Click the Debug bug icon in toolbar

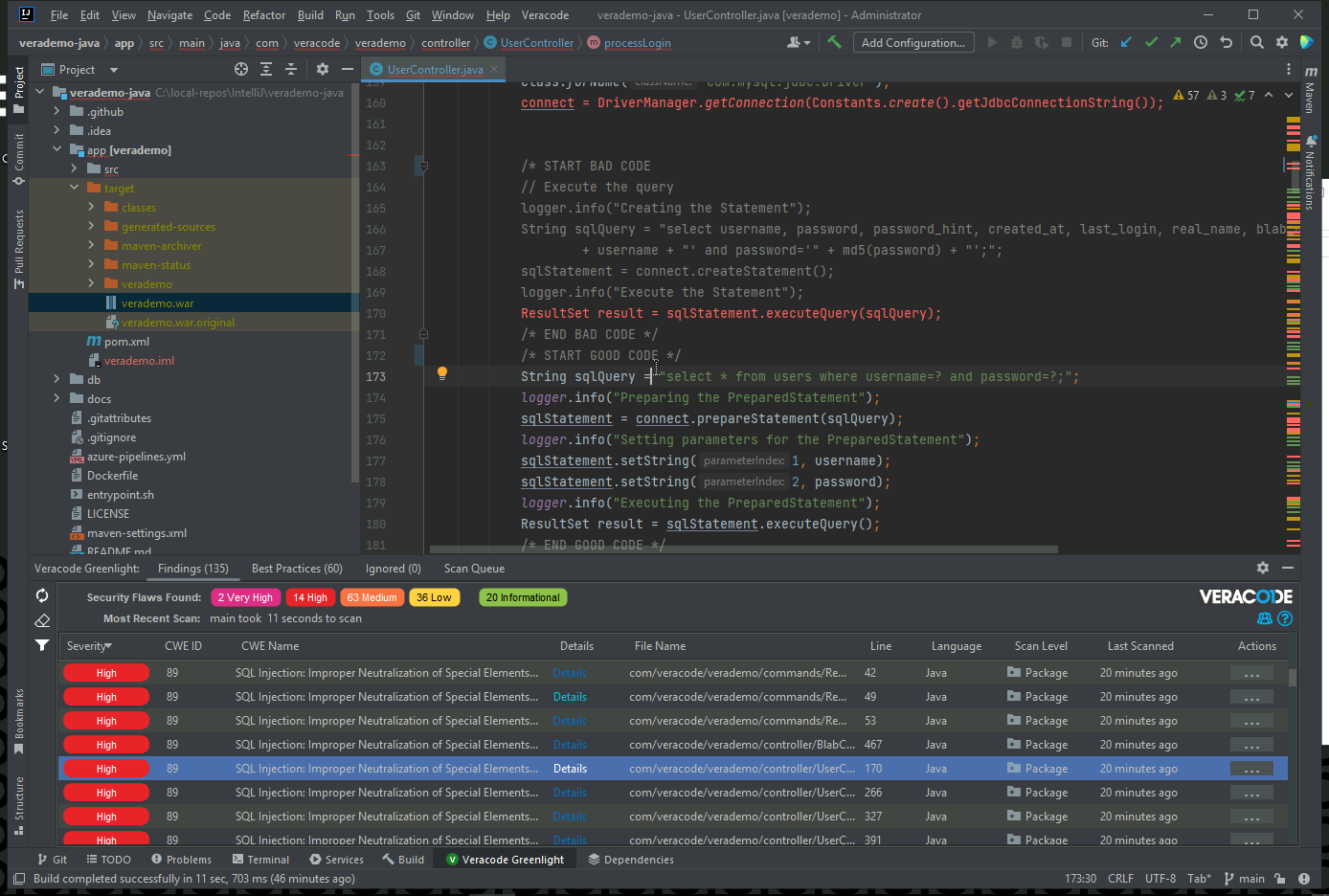pyautogui.click(x=1017, y=42)
